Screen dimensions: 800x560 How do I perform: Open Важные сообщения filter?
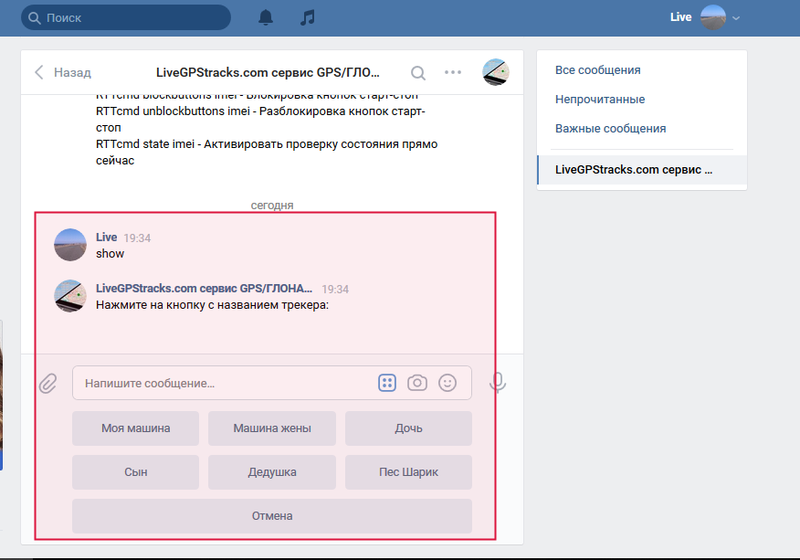point(610,128)
